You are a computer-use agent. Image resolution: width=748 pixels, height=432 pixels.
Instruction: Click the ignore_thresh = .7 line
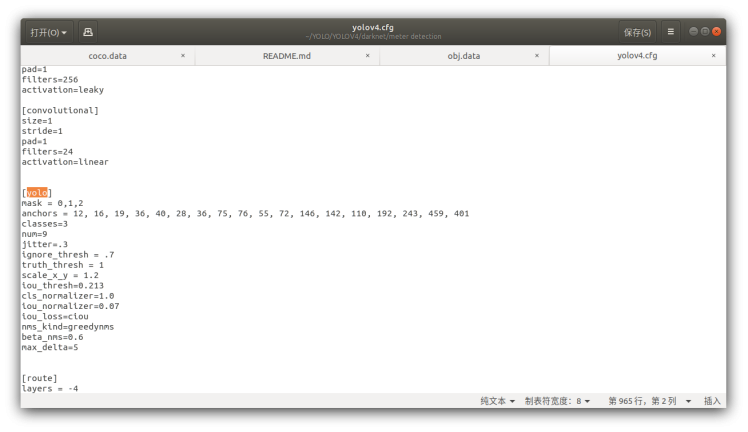tap(68, 255)
